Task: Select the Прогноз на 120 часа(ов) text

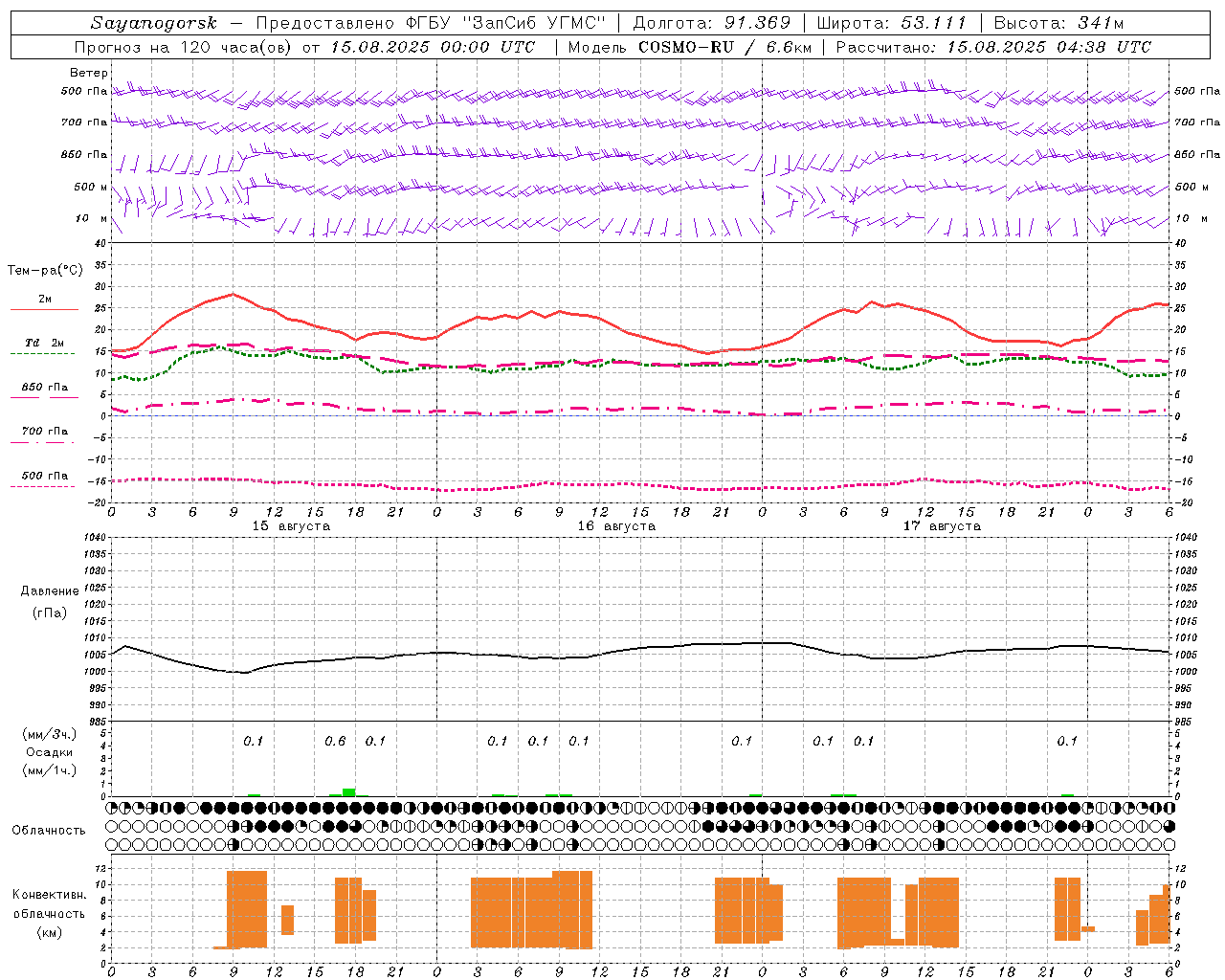Action: pyautogui.click(x=184, y=47)
